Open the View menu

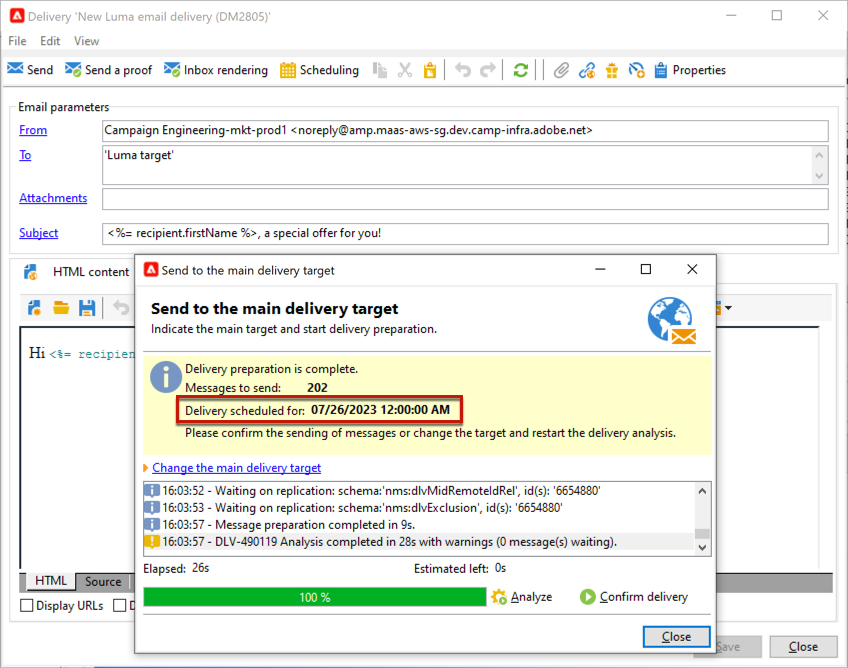click(x=86, y=41)
